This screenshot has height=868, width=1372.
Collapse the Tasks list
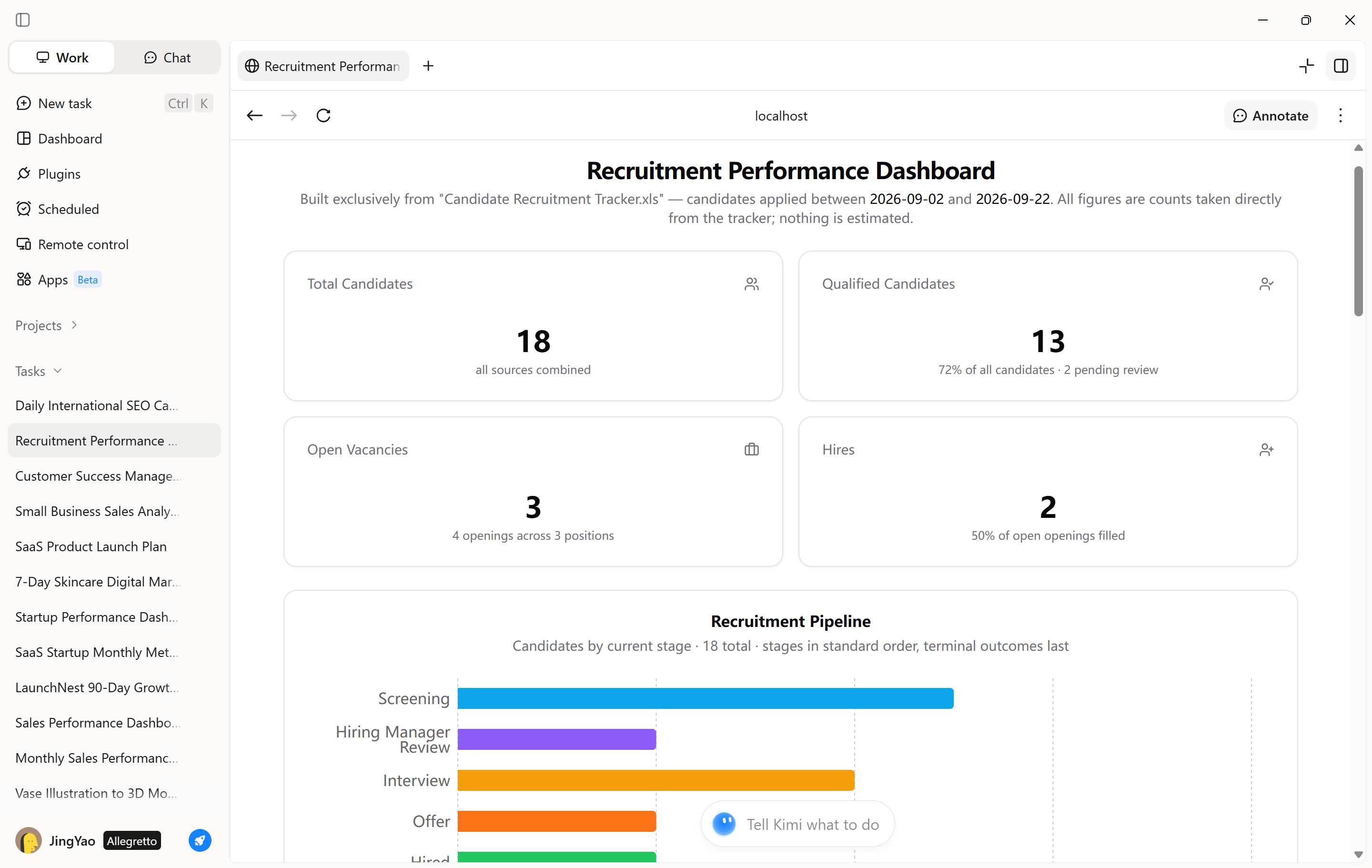[x=38, y=371]
